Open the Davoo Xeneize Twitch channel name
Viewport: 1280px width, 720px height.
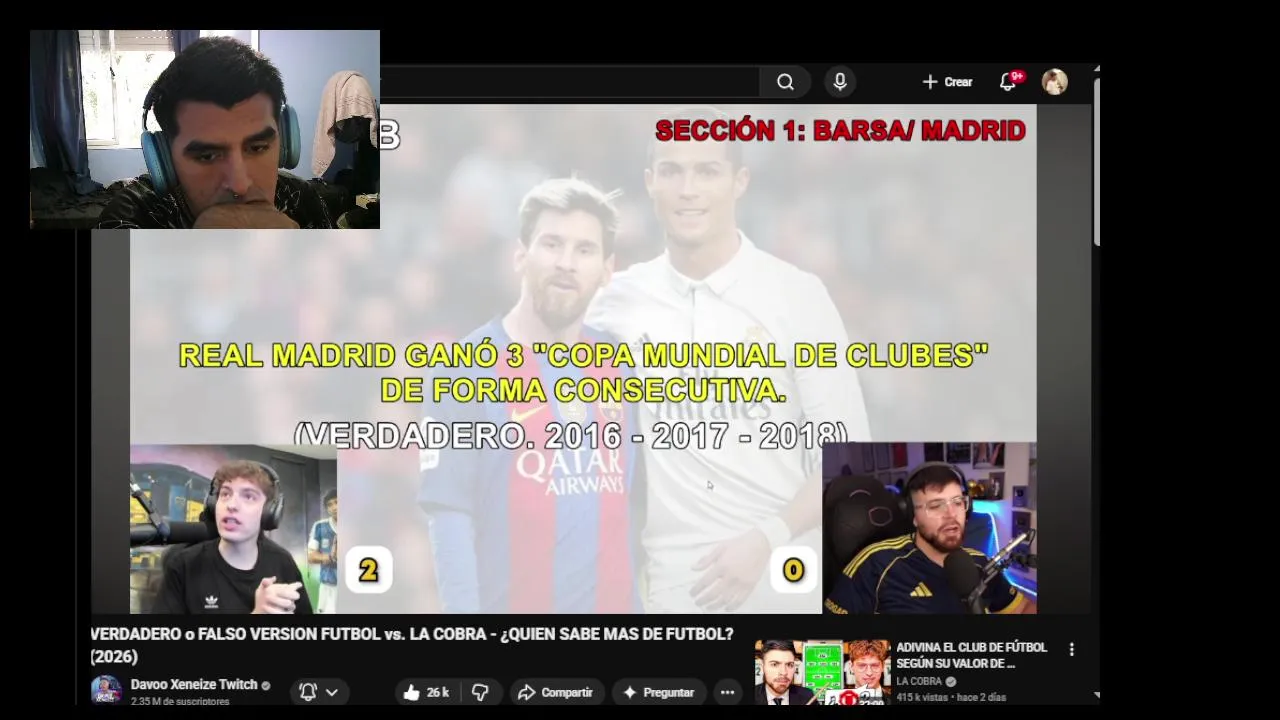coord(194,685)
